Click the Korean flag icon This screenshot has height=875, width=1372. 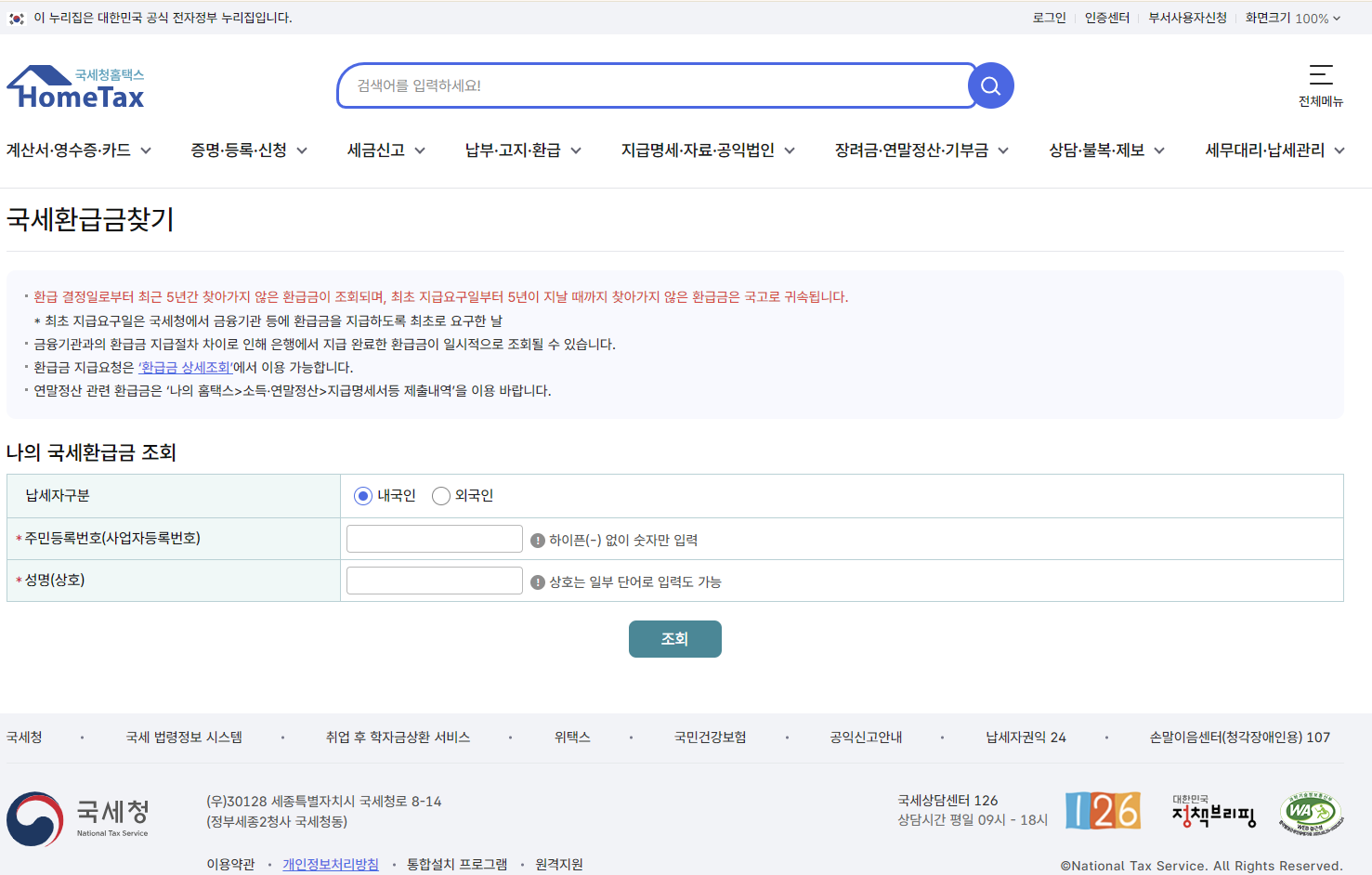(16, 17)
